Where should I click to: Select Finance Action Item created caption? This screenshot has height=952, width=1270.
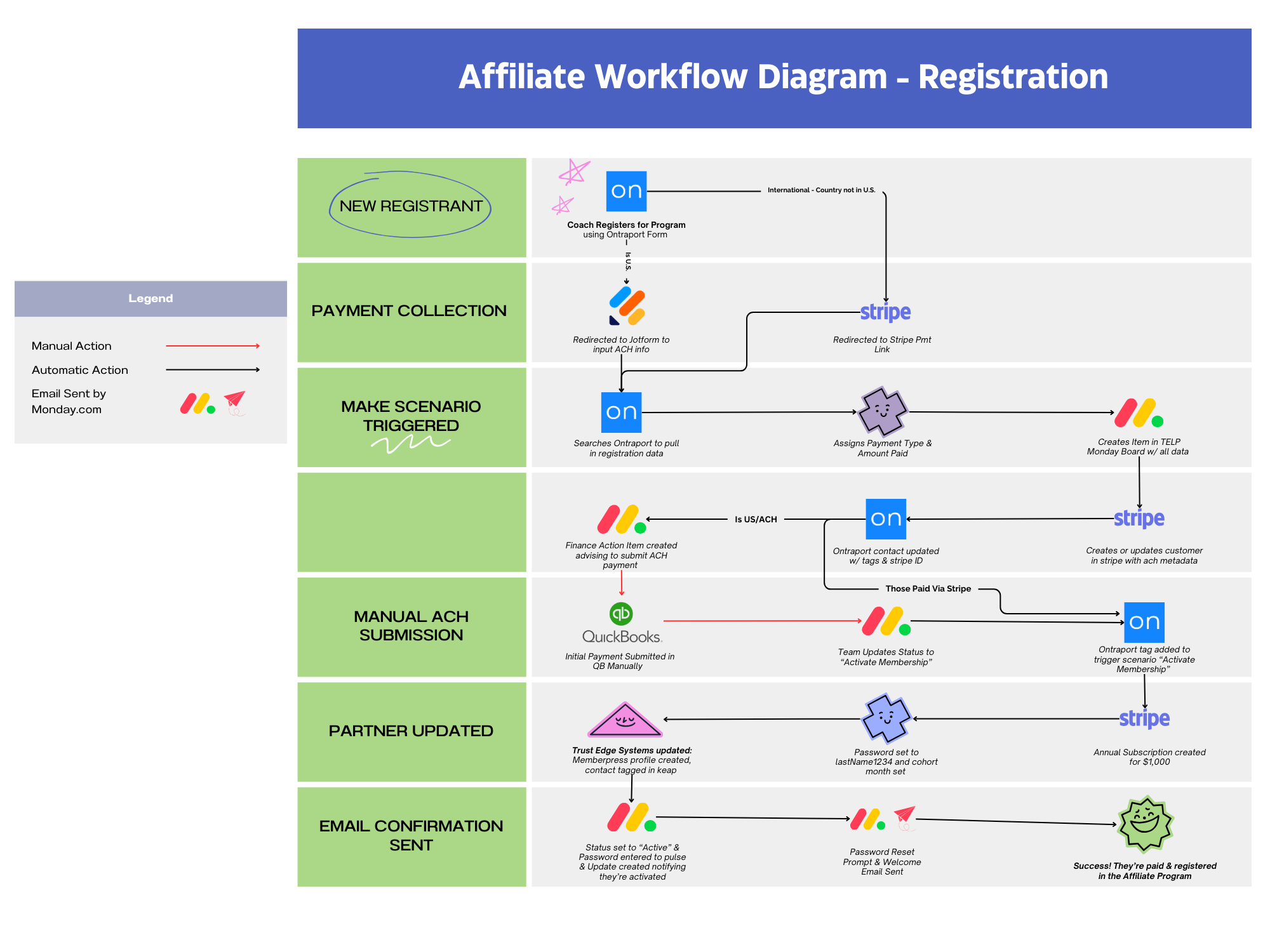[x=621, y=555]
